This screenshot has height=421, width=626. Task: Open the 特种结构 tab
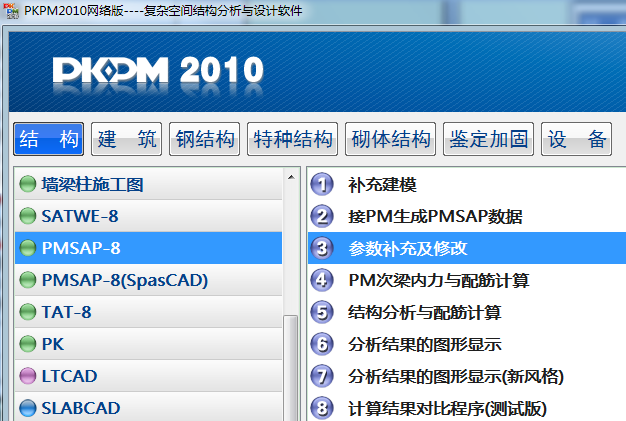(x=293, y=139)
